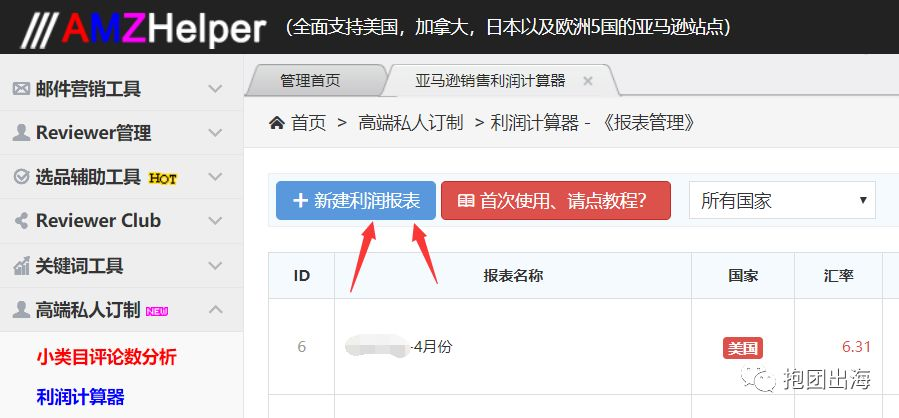
Task: Switch to the 管理首页 tab
Action: pos(310,81)
